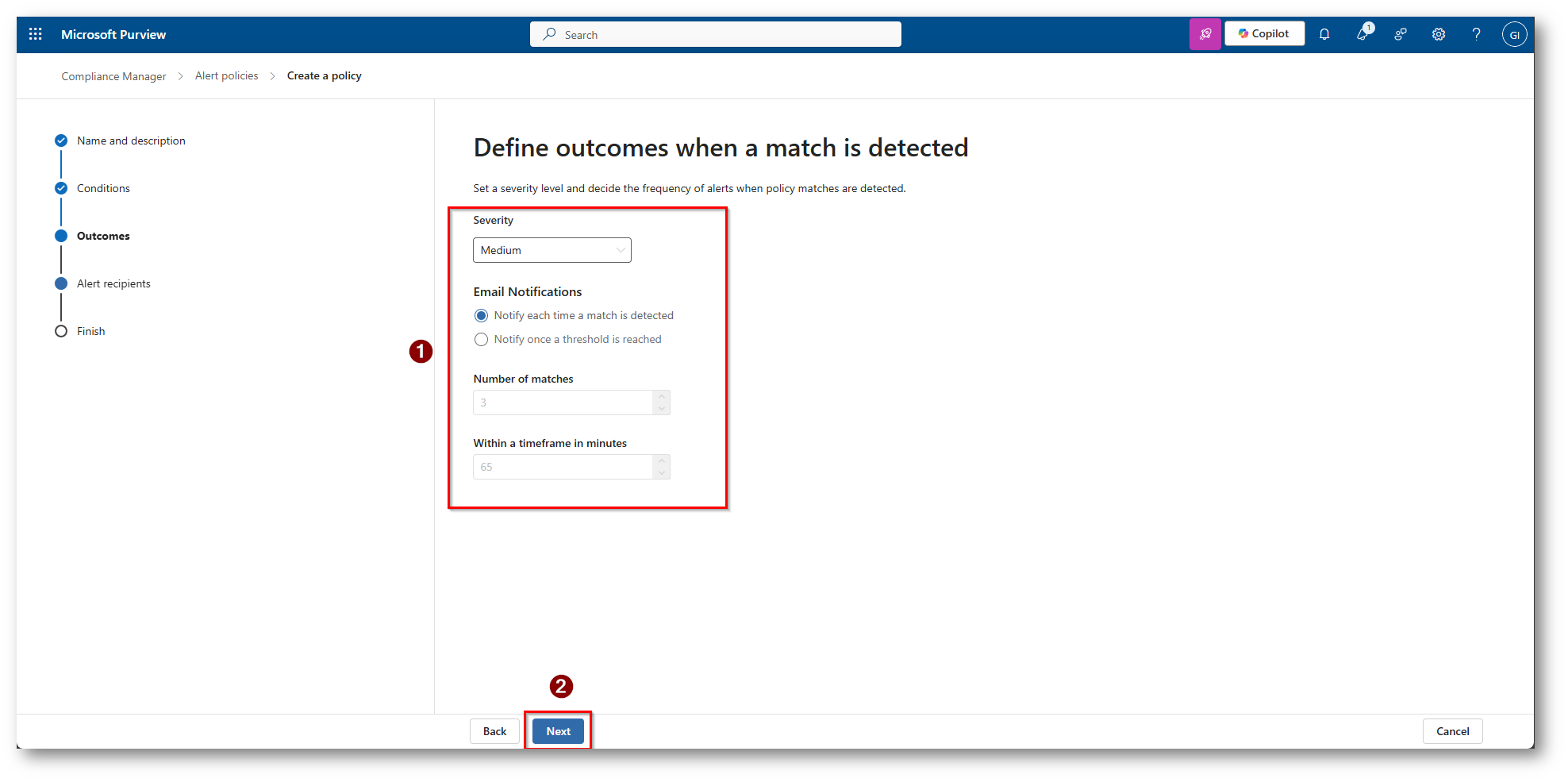Open the What's new icon with badge
This screenshot has height=782, width=1568.
[1363, 33]
